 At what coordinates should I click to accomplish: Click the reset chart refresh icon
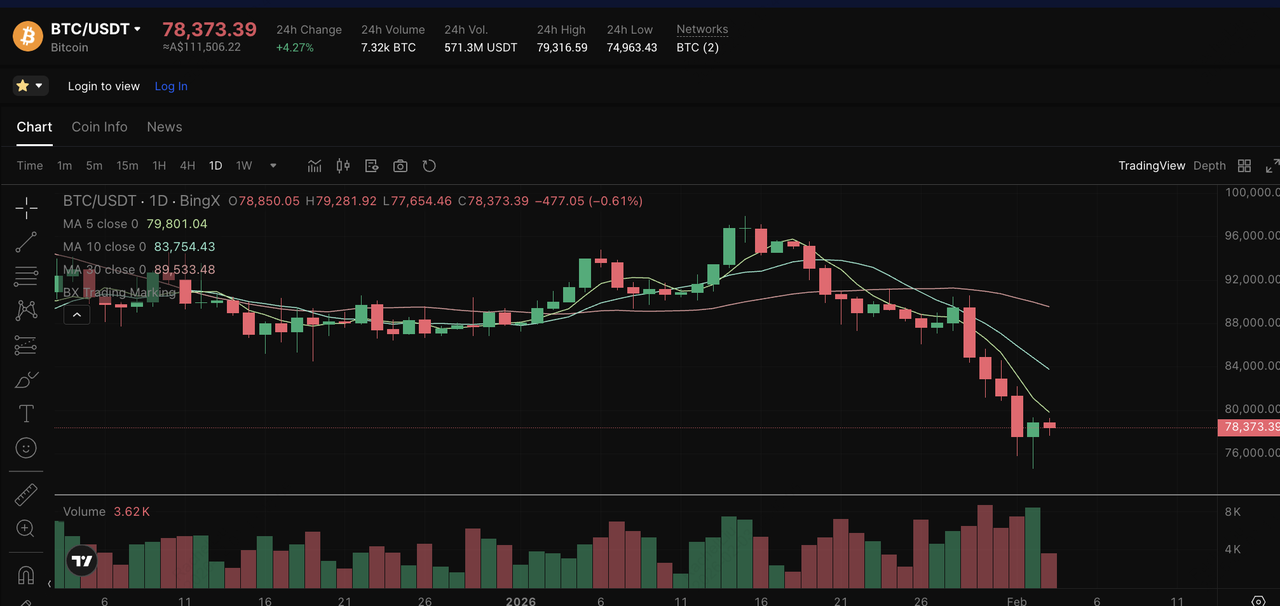click(429, 166)
